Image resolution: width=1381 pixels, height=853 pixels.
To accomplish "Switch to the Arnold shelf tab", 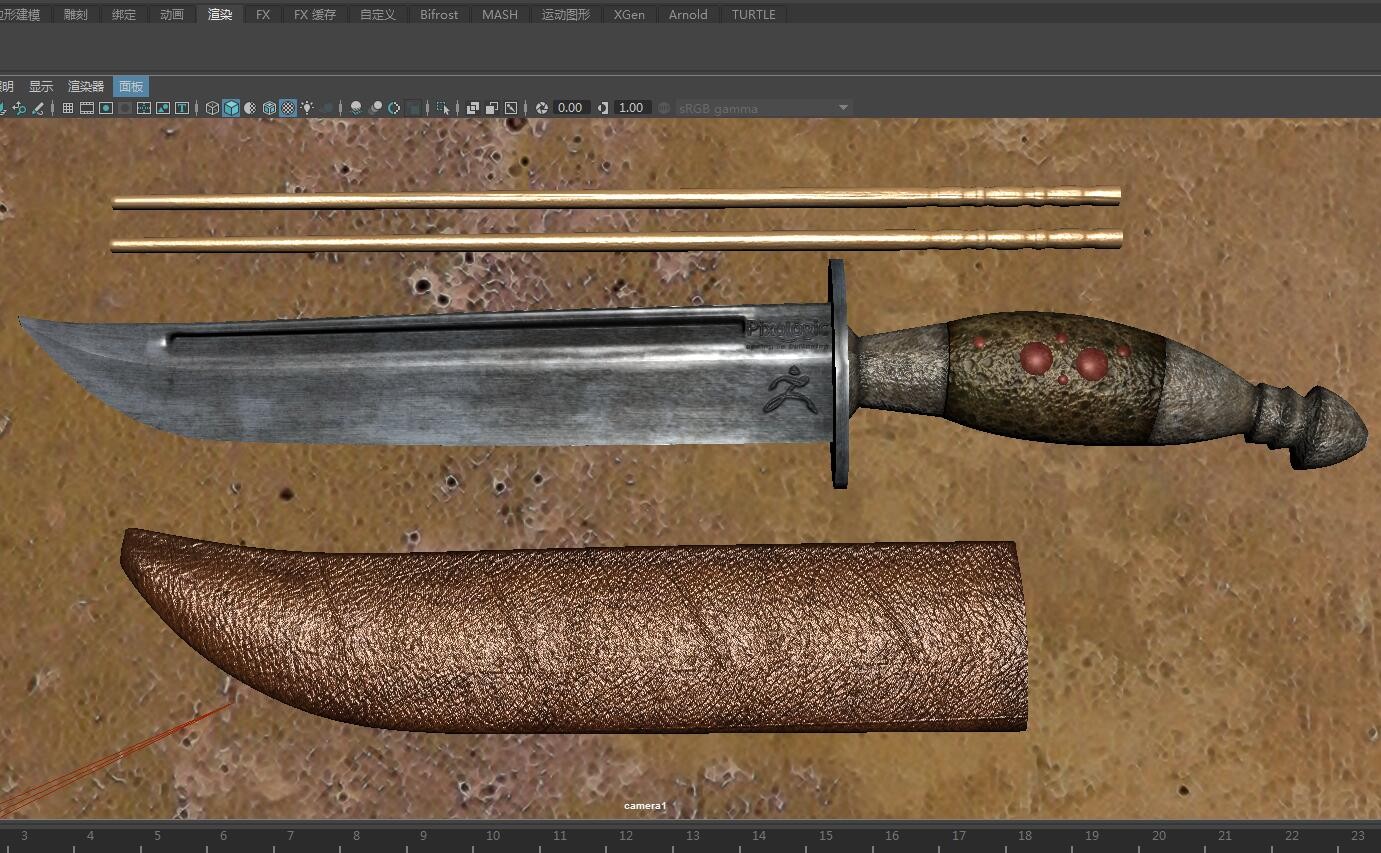I will [688, 15].
